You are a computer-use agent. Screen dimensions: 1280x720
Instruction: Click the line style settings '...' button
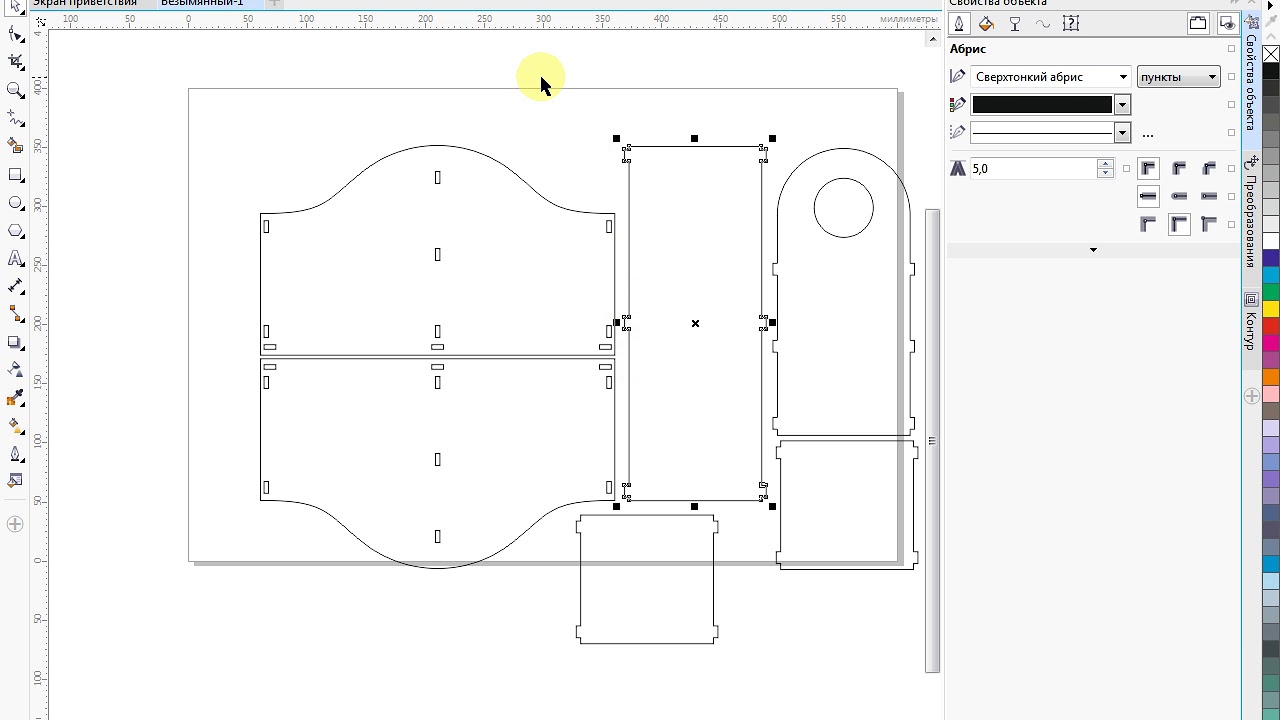pyautogui.click(x=1147, y=134)
